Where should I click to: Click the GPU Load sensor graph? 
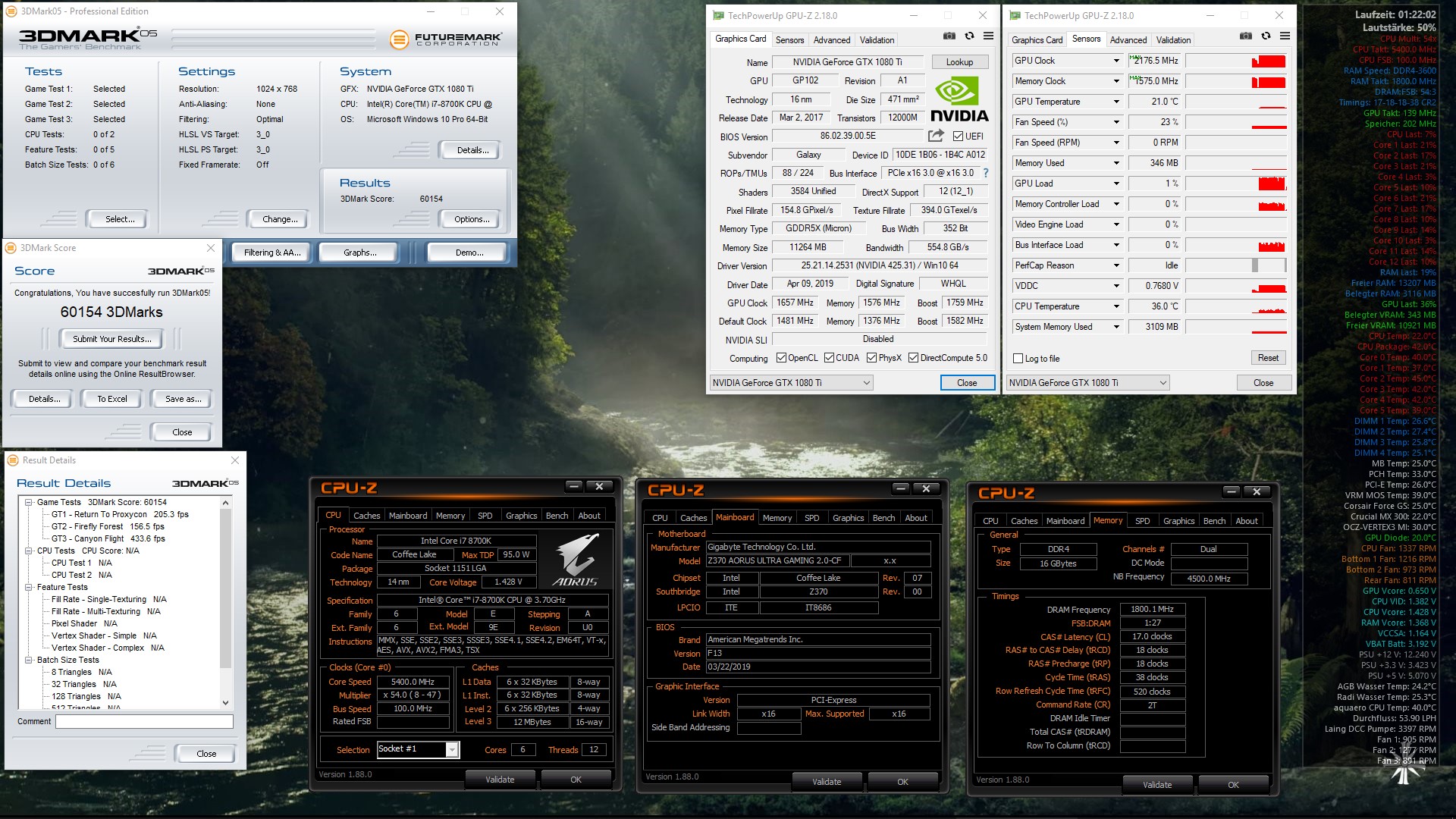tap(1236, 184)
